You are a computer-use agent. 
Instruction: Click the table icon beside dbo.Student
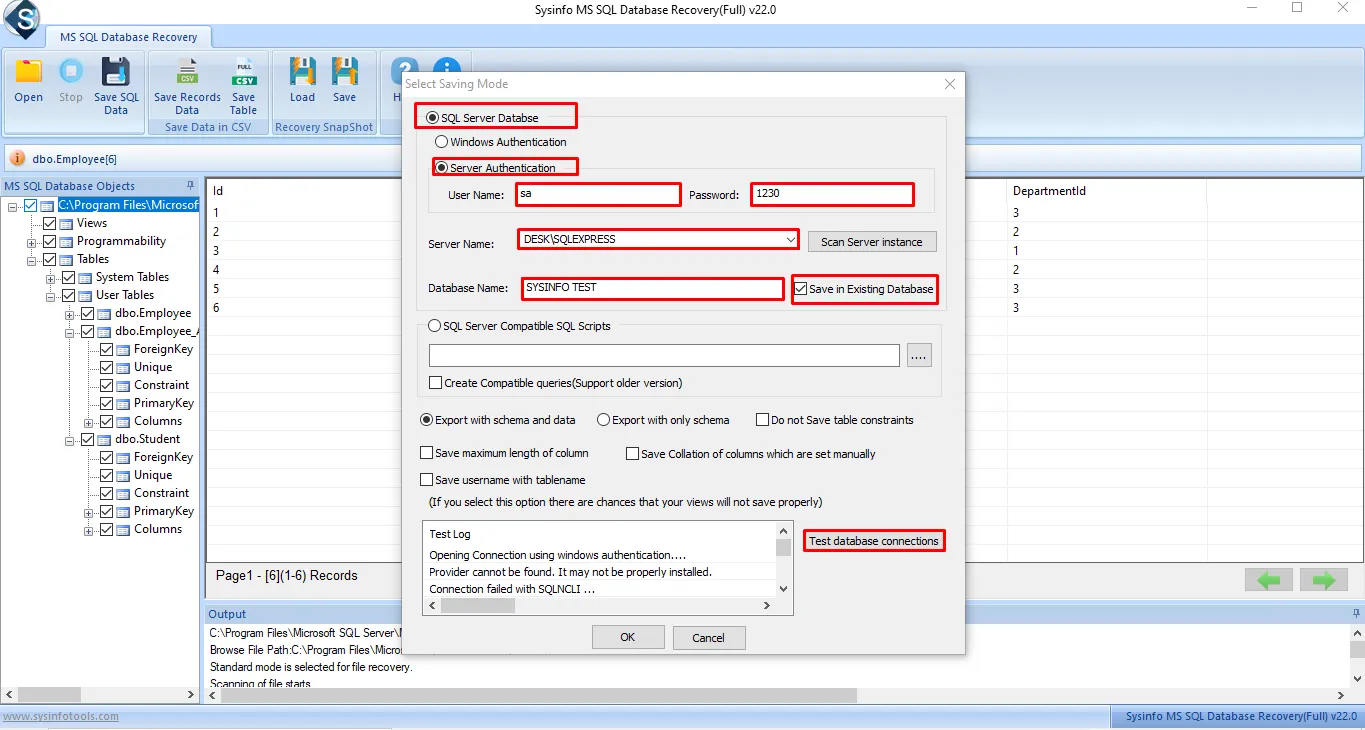tap(105, 439)
